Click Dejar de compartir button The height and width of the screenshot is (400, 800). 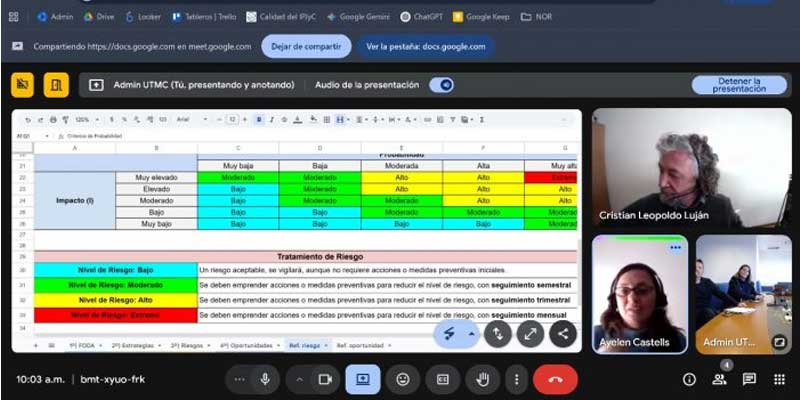[x=306, y=46]
